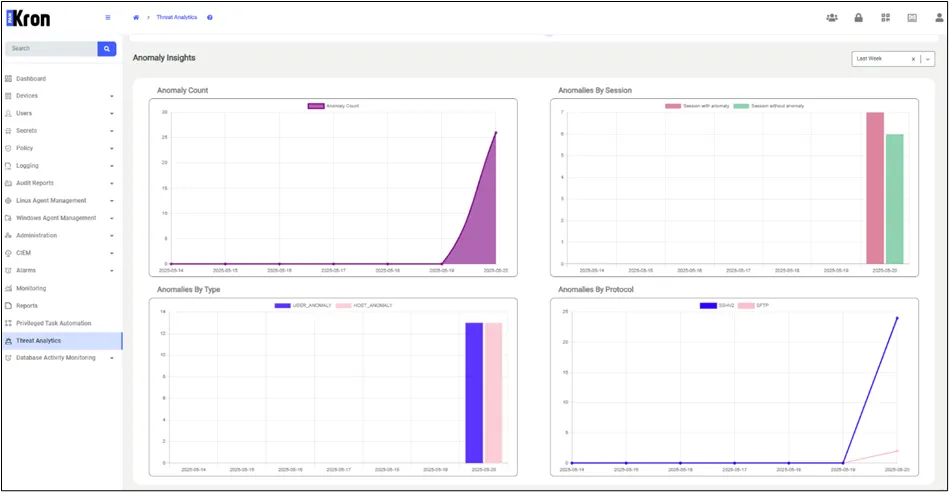Toggle Session without anomaly legend item
The image size is (949, 492).
(x=769, y=106)
